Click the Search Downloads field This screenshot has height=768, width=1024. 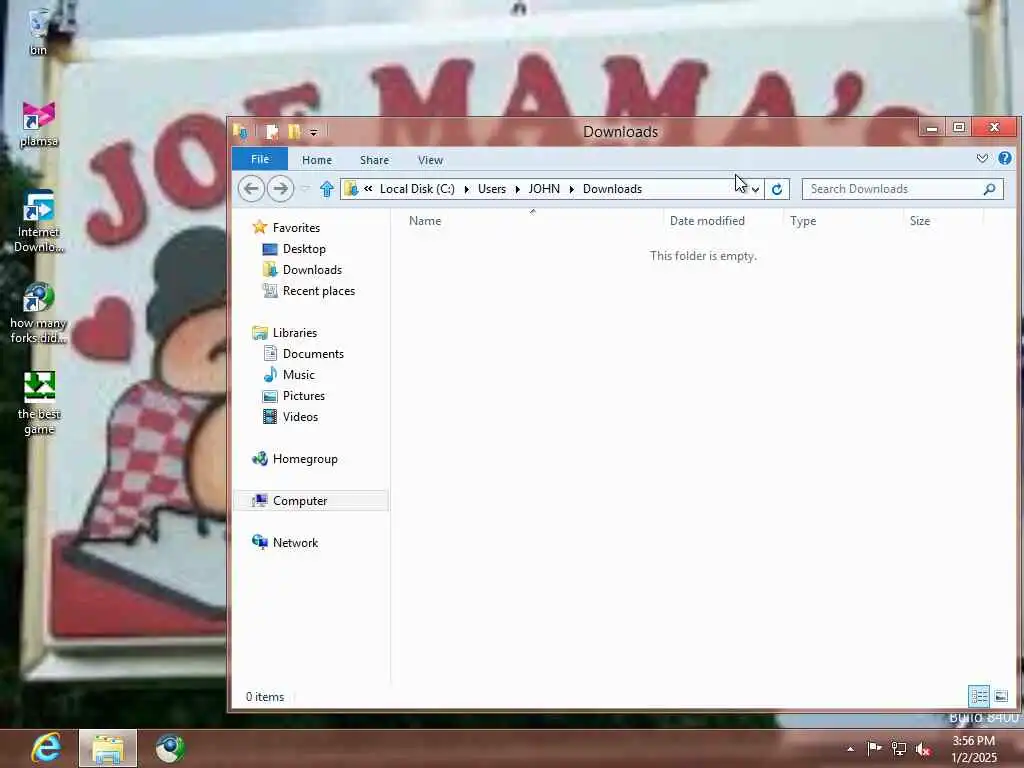(x=903, y=189)
